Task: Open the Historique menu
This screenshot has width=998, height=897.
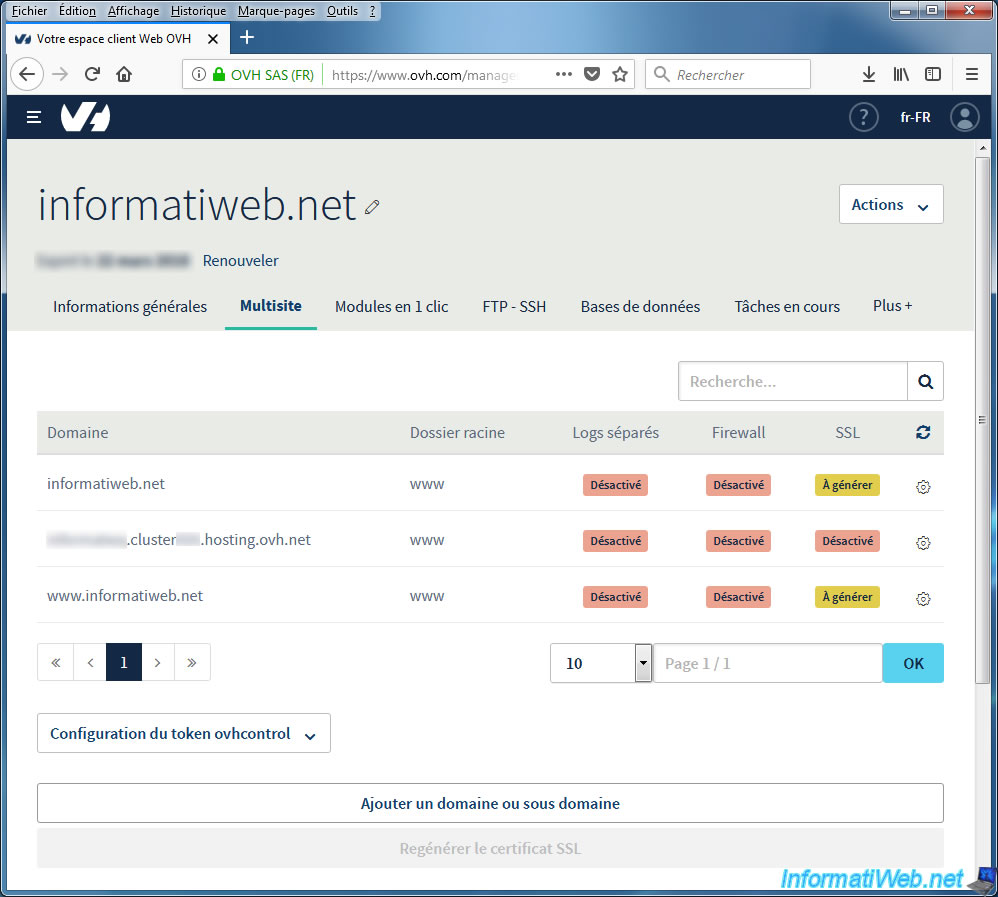Action: pyautogui.click(x=198, y=11)
